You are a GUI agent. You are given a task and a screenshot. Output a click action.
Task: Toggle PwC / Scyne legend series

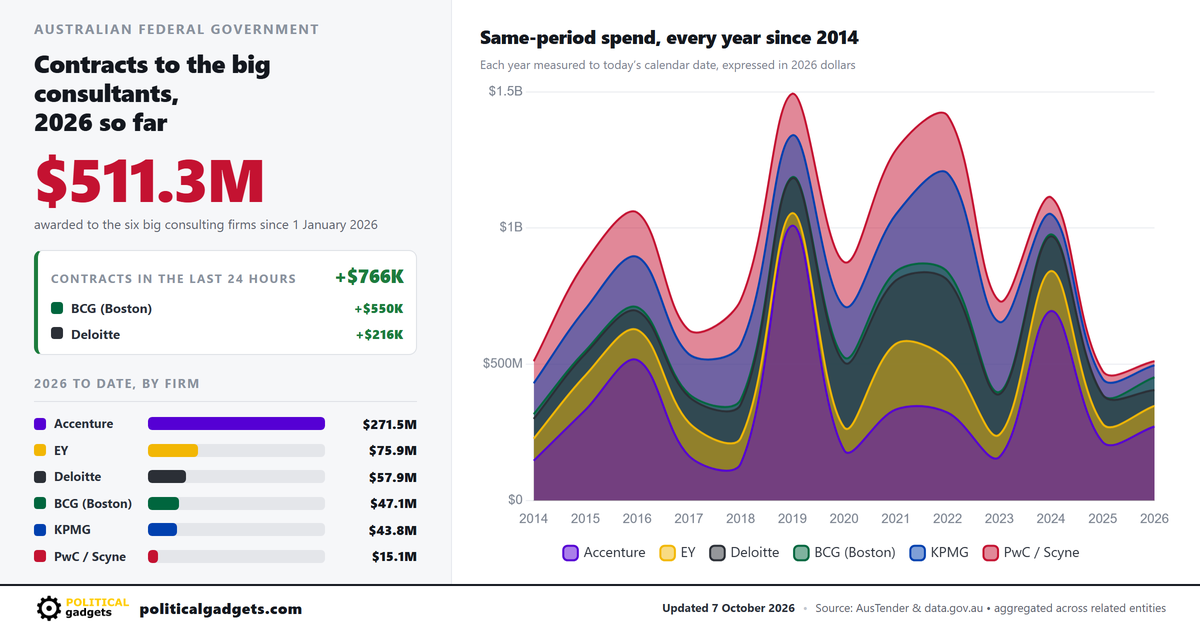(x=1031, y=552)
